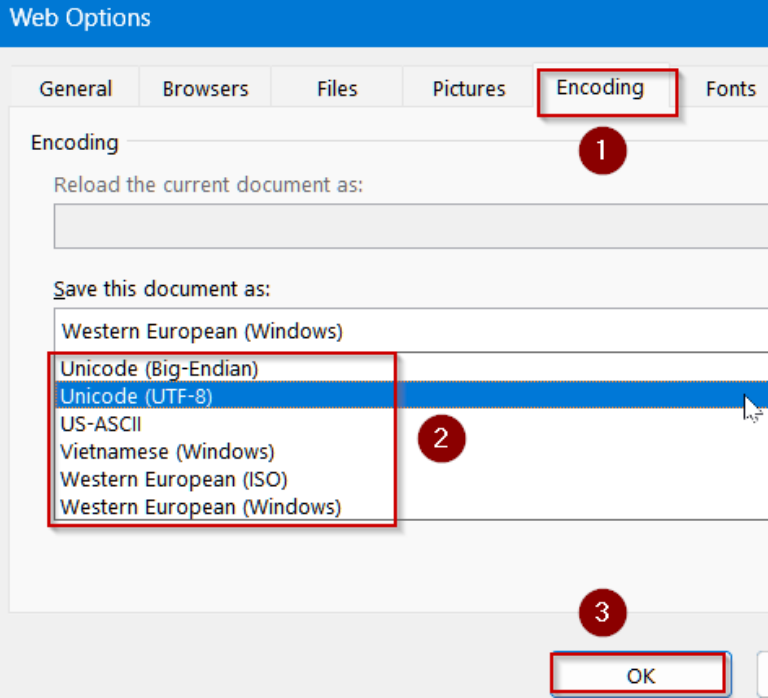This screenshot has width=768, height=698.
Task: Go to the Files tab
Action: (x=337, y=89)
